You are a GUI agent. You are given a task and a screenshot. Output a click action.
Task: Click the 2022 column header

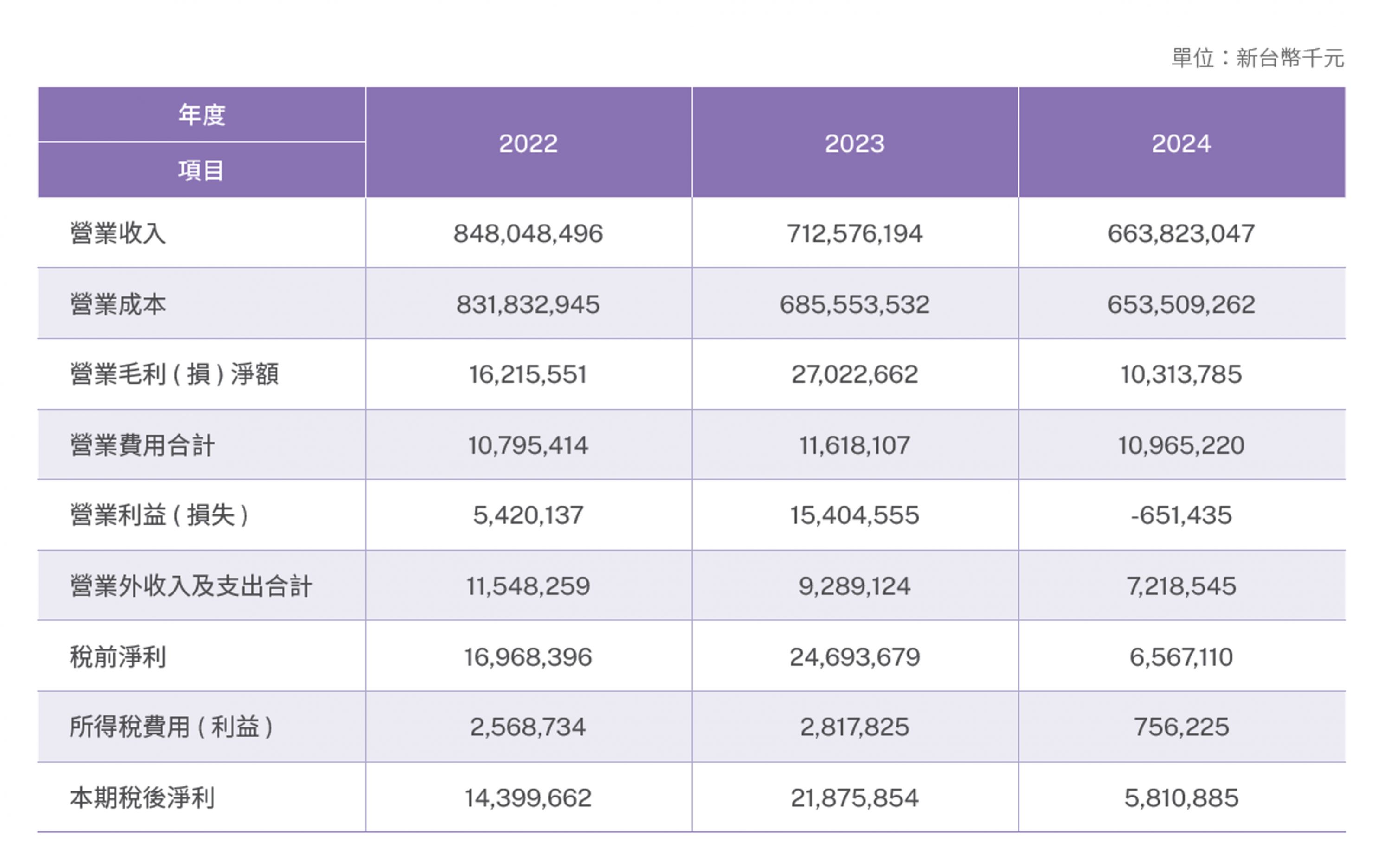pyautogui.click(x=528, y=143)
